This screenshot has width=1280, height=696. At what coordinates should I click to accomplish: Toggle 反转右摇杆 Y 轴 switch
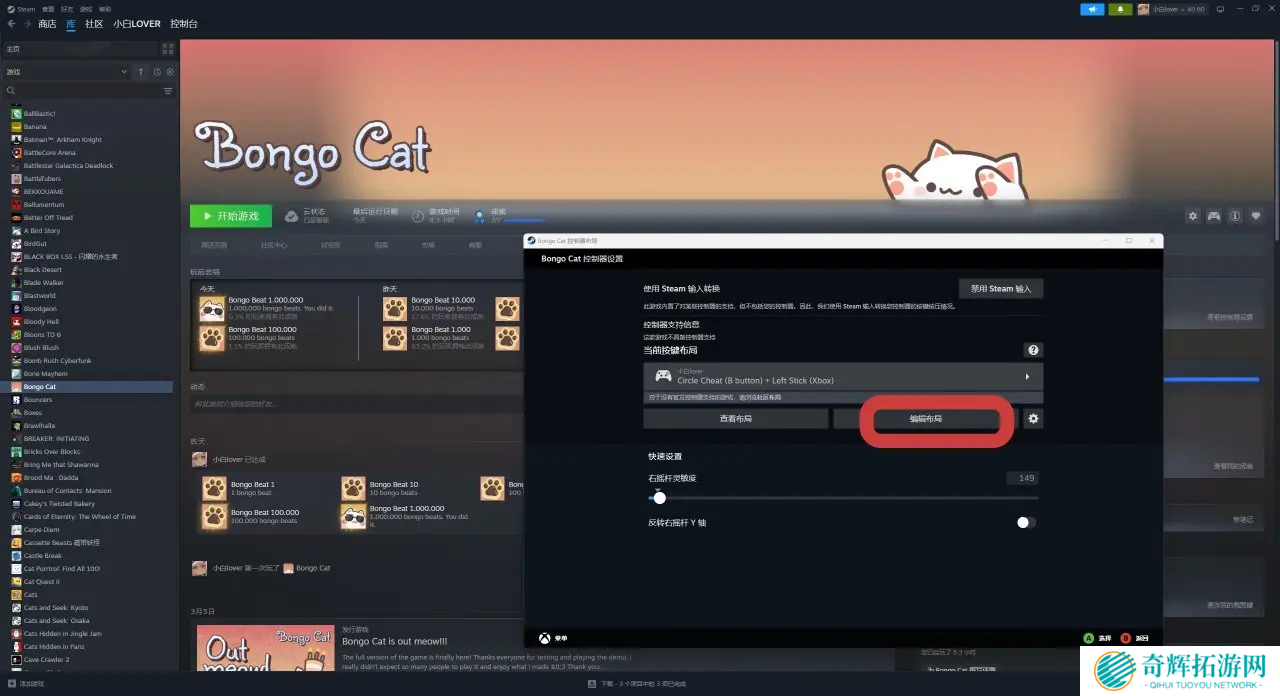point(1026,522)
